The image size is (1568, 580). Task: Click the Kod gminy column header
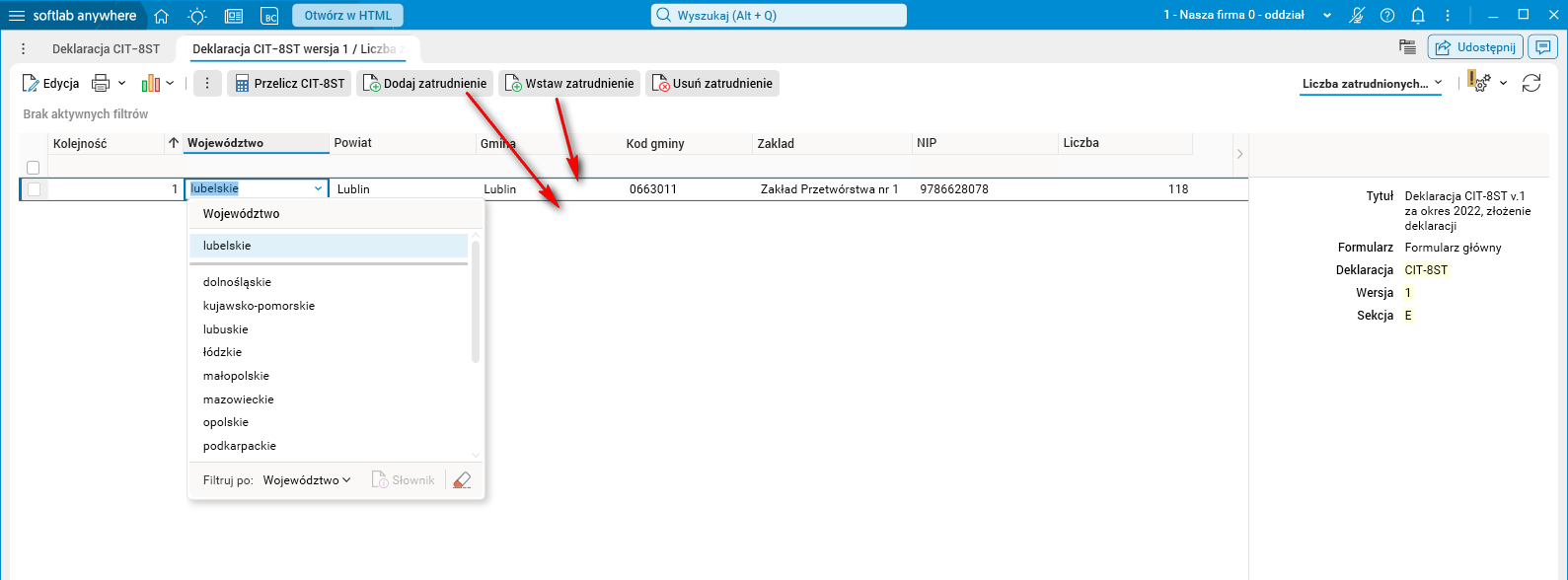coord(687,143)
